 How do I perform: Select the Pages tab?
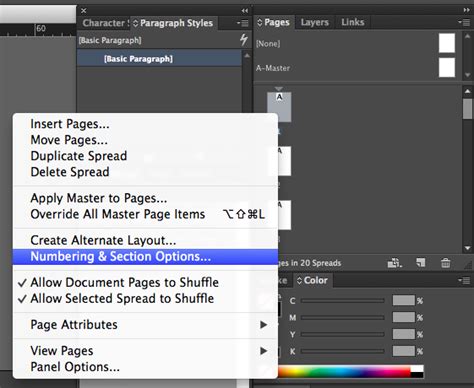click(x=276, y=22)
